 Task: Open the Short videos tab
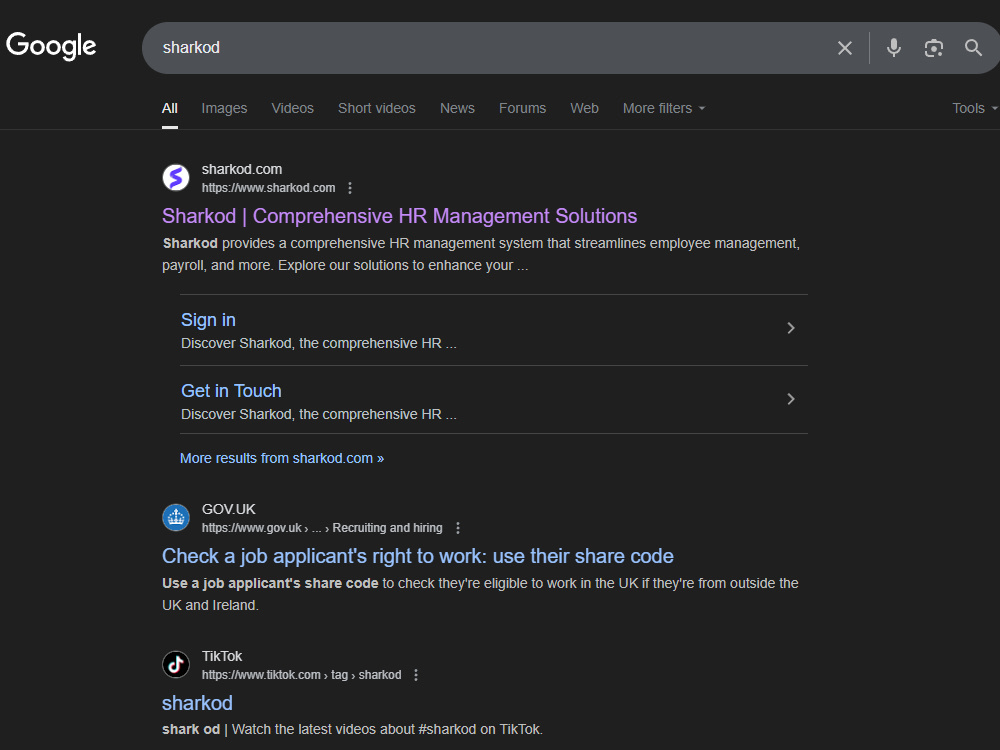(x=377, y=108)
